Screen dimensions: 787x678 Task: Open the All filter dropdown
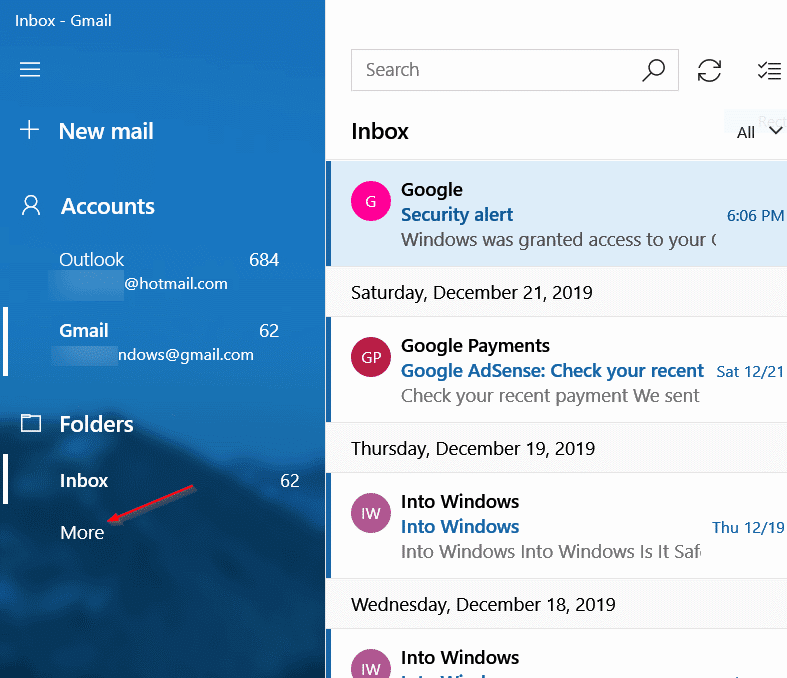click(x=759, y=132)
